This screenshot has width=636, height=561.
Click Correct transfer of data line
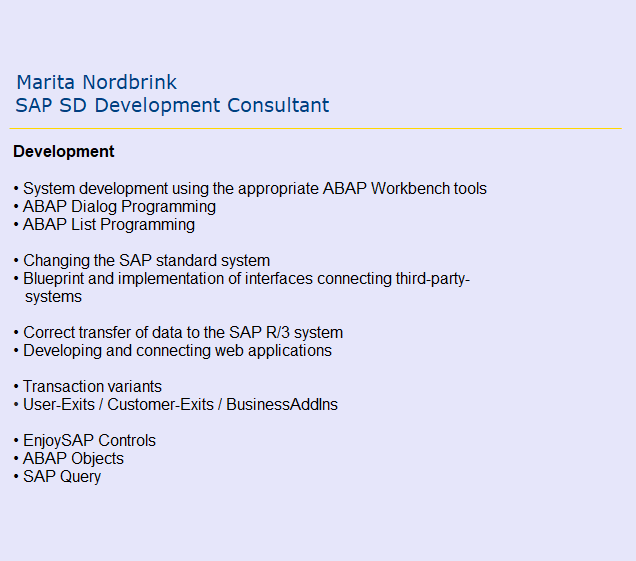[x=183, y=332]
